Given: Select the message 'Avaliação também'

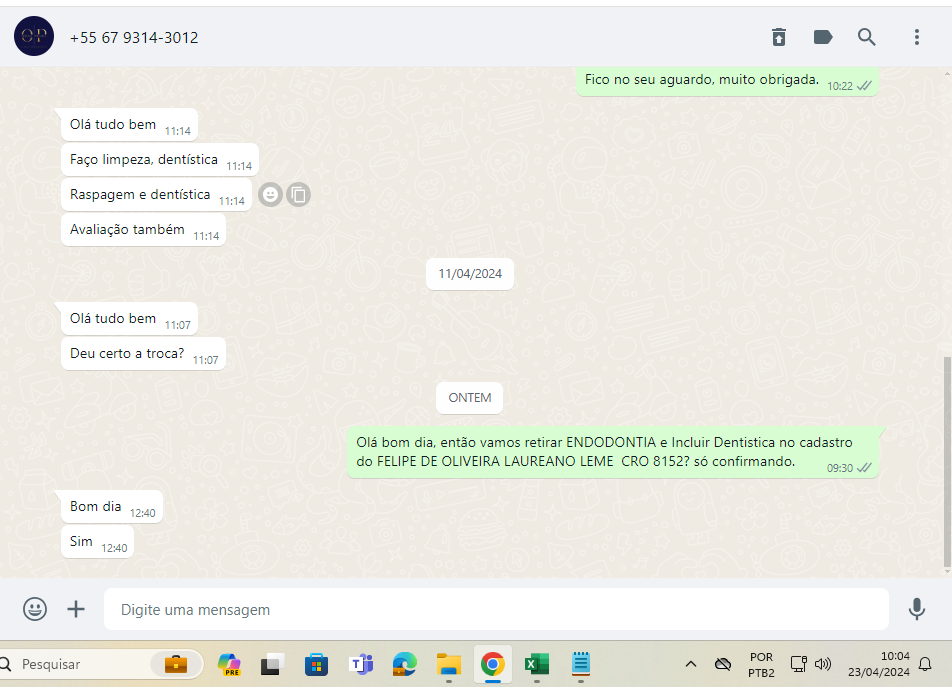Looking at the screenshot, I should [x=144, y=230].
